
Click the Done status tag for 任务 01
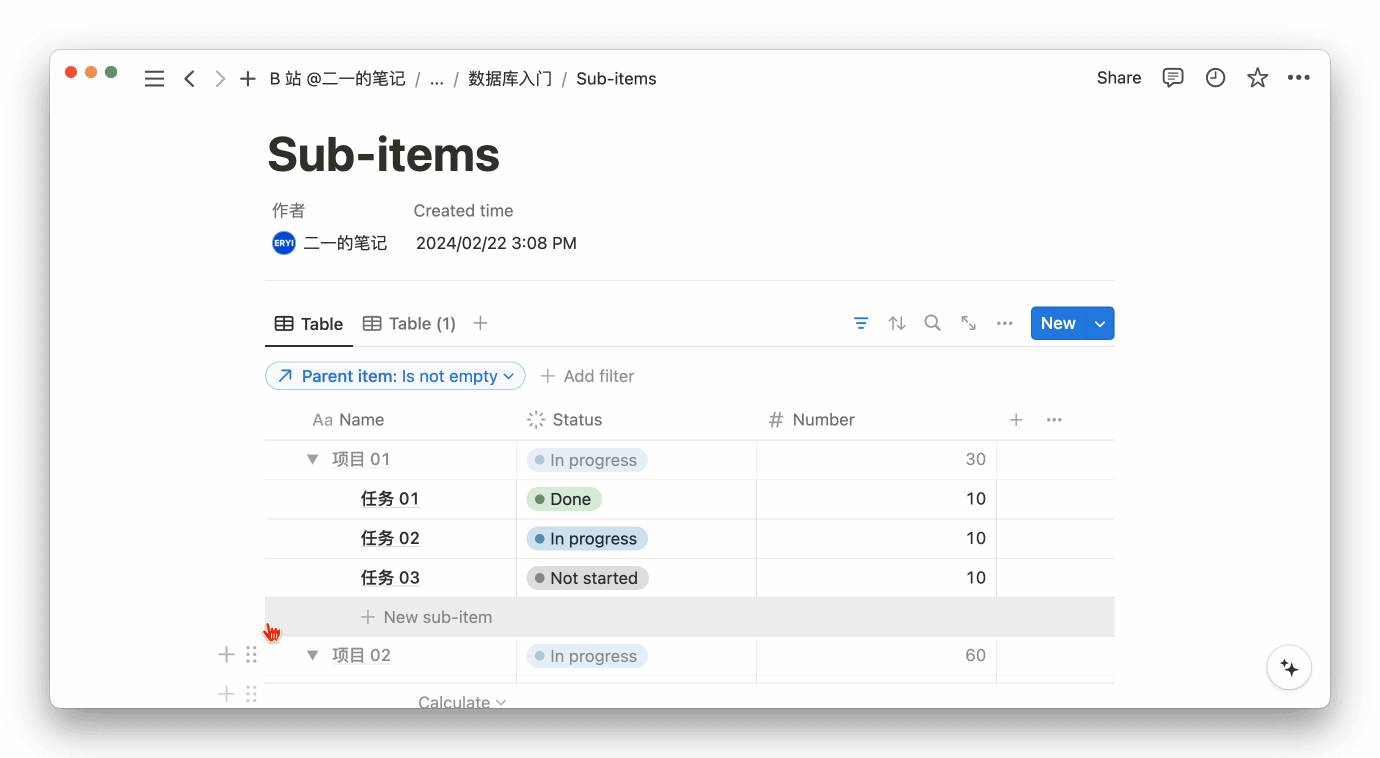click(564, 499)
